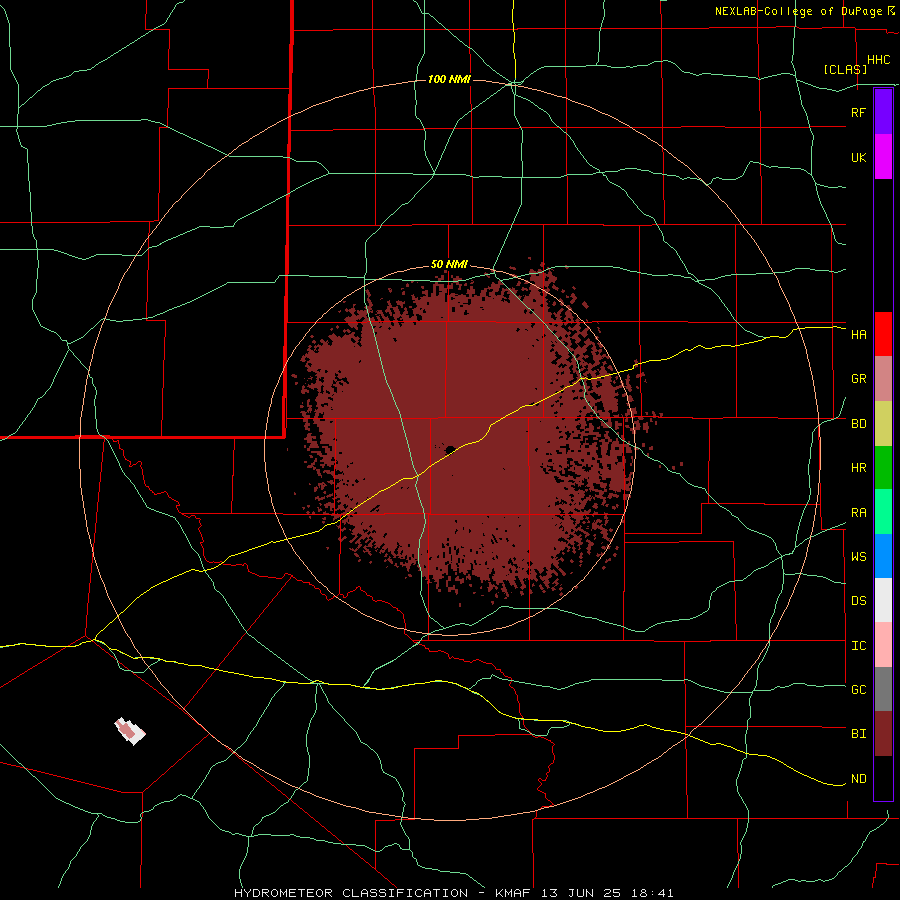Click the [CLAS] units label
The height and width of the screenshot is (900, 900).
[845, 69]
